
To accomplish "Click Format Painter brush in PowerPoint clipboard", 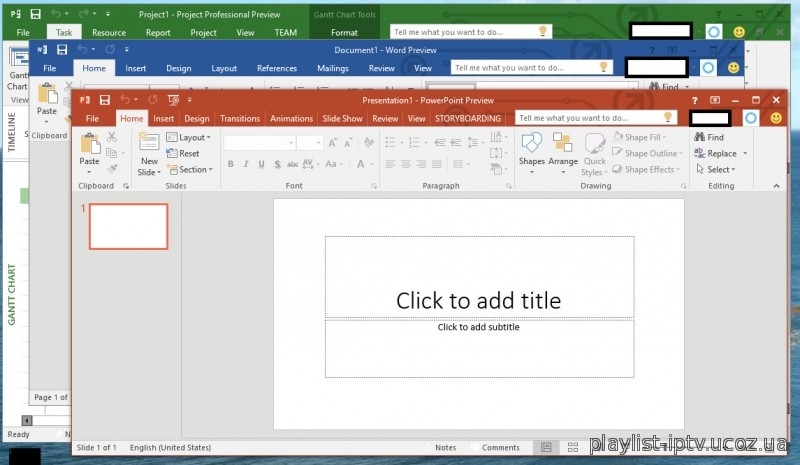I will coord(112,169).
